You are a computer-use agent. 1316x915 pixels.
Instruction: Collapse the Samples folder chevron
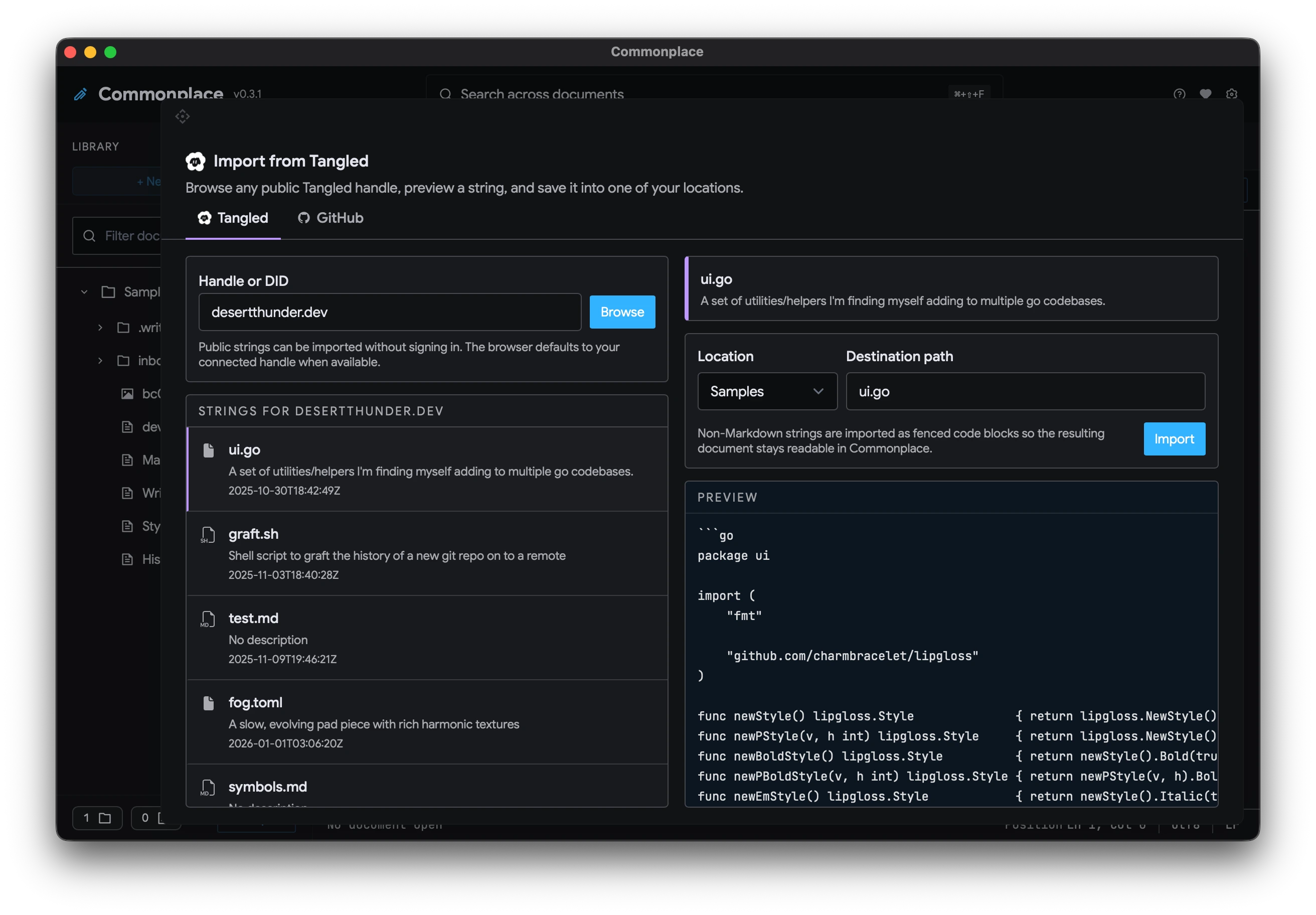click(84, 292)
